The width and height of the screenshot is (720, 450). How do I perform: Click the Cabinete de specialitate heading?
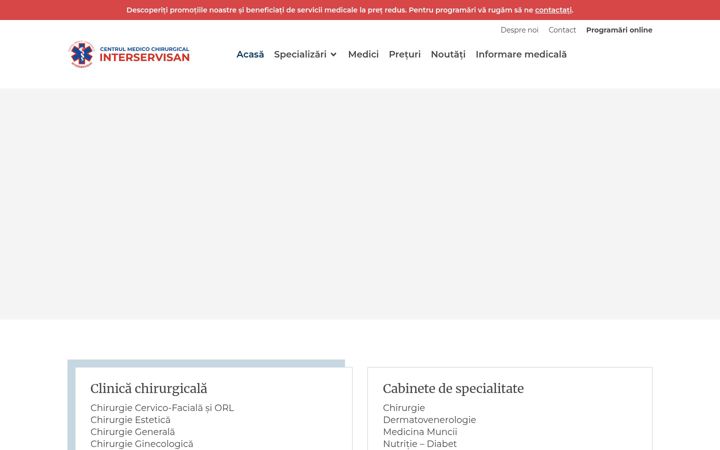coord(453,388)
